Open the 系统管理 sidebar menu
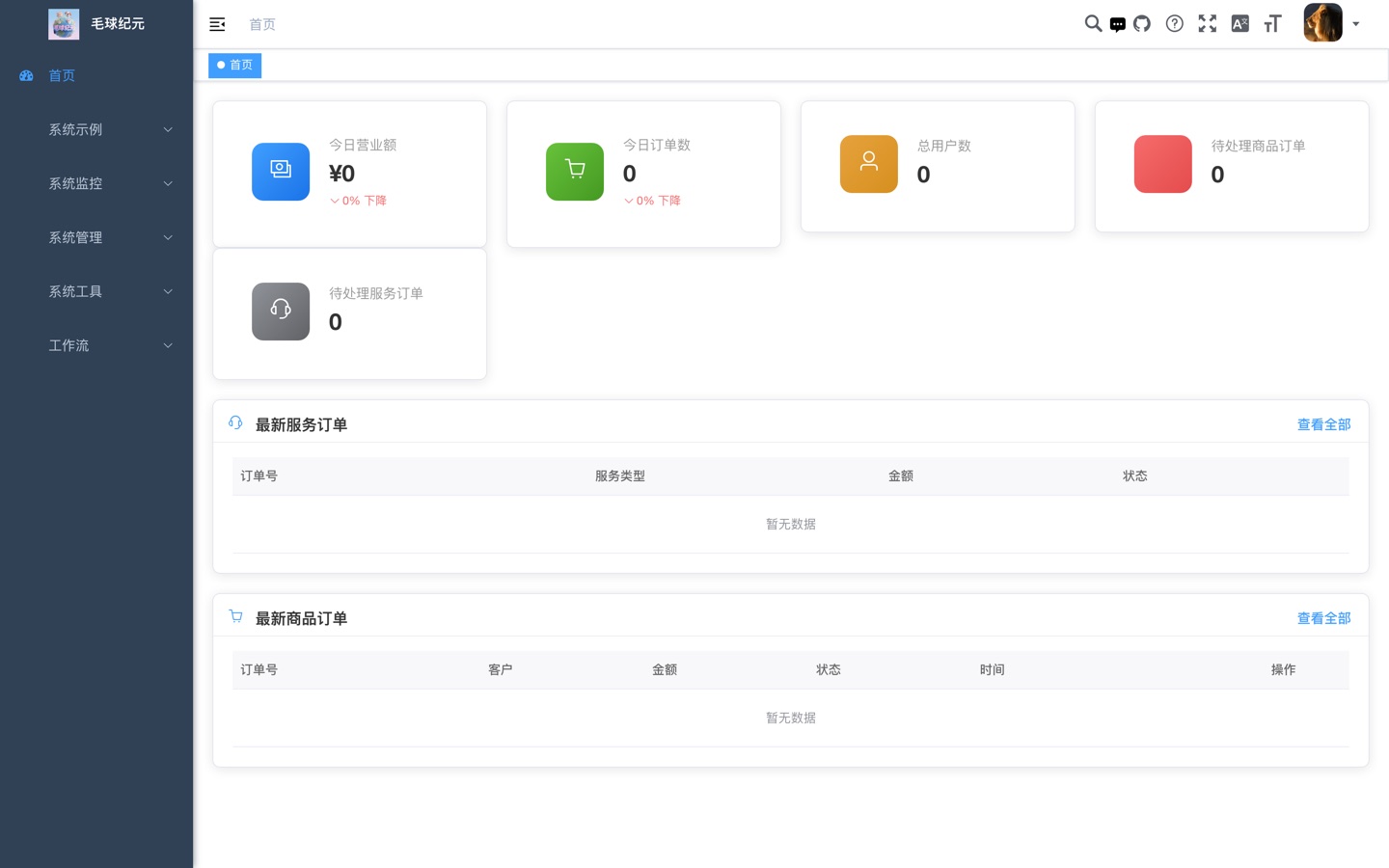The height and width of the screenshot is (868, 1389). click(96, 237)
